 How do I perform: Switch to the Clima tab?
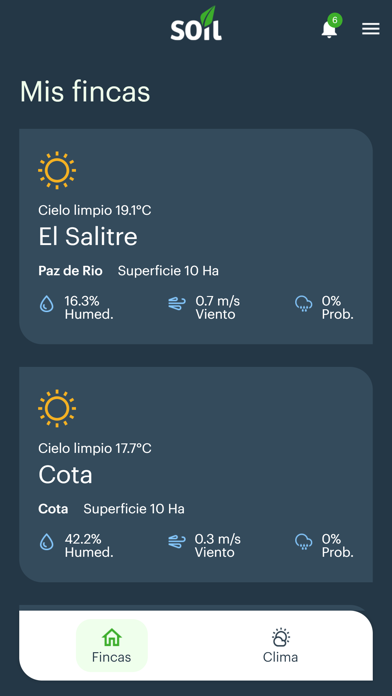pos(280,645)
